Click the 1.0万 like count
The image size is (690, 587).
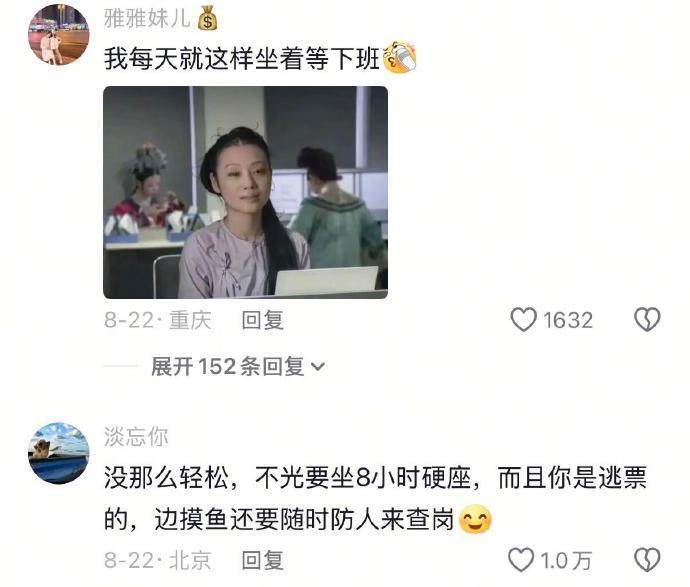click(565, 560)
